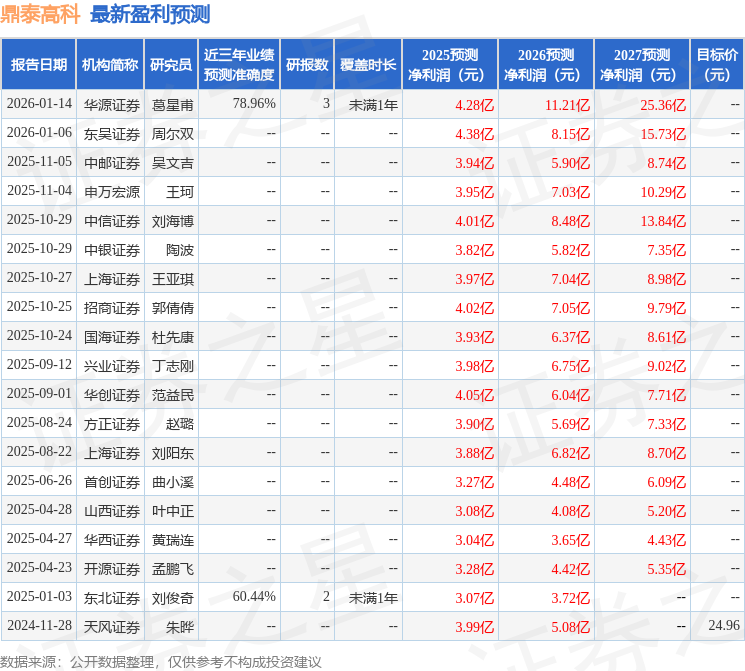This screenshot has width=745, height=671.
Task: Click the 数据来源 footer note
Action: 161,662
